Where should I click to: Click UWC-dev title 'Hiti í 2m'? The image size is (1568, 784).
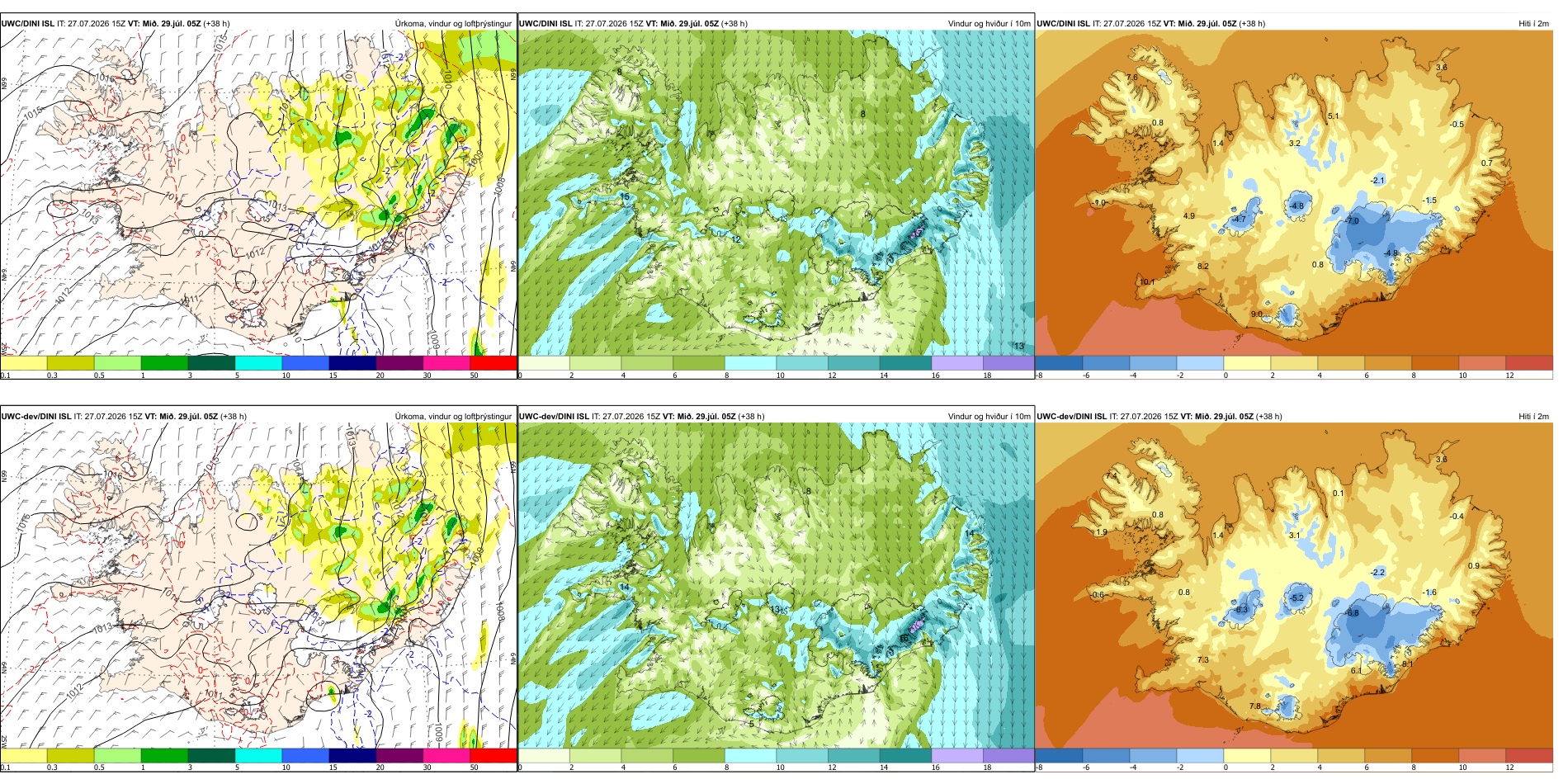coord(1533,417)
